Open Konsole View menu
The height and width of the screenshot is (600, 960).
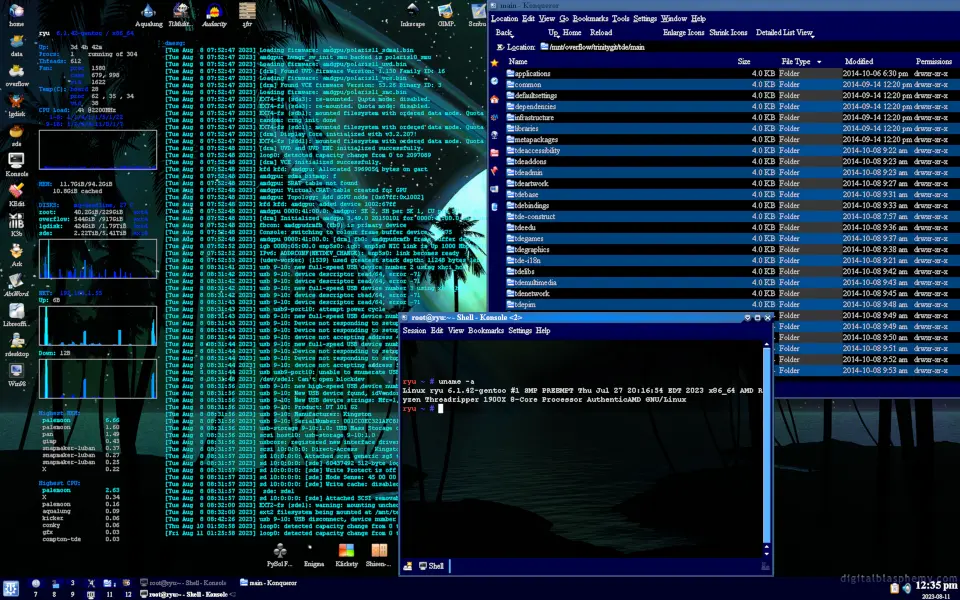(456, 331)
